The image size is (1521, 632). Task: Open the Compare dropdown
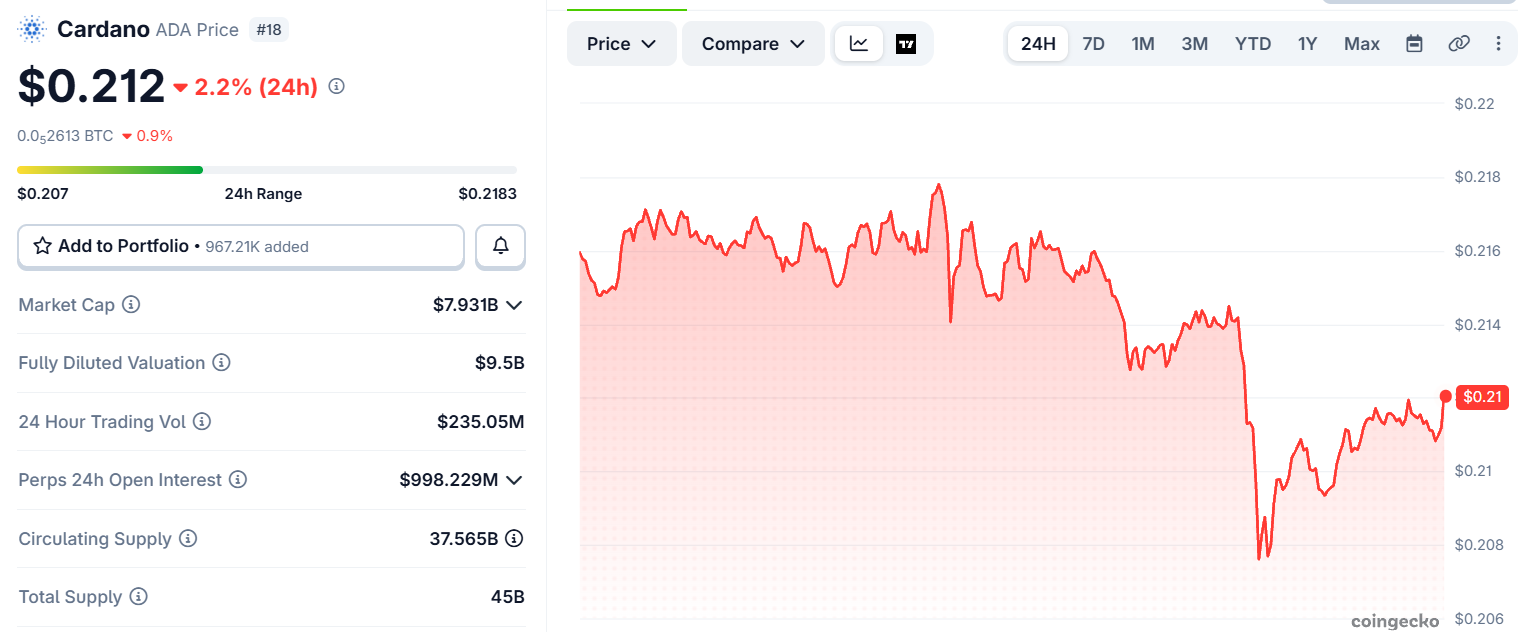753,44
